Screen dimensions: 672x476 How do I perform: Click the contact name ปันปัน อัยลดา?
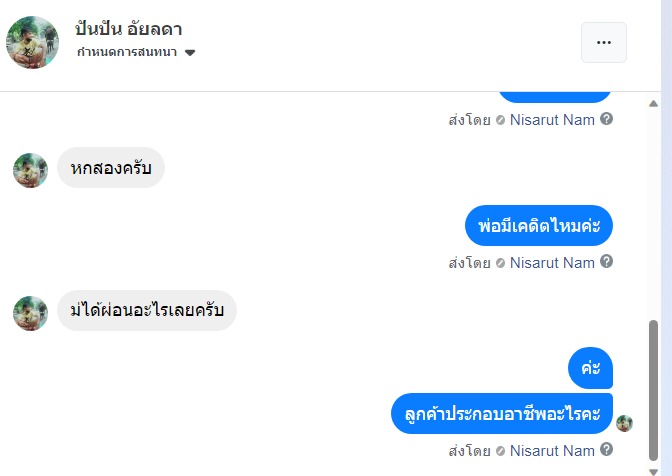(129, 29)
